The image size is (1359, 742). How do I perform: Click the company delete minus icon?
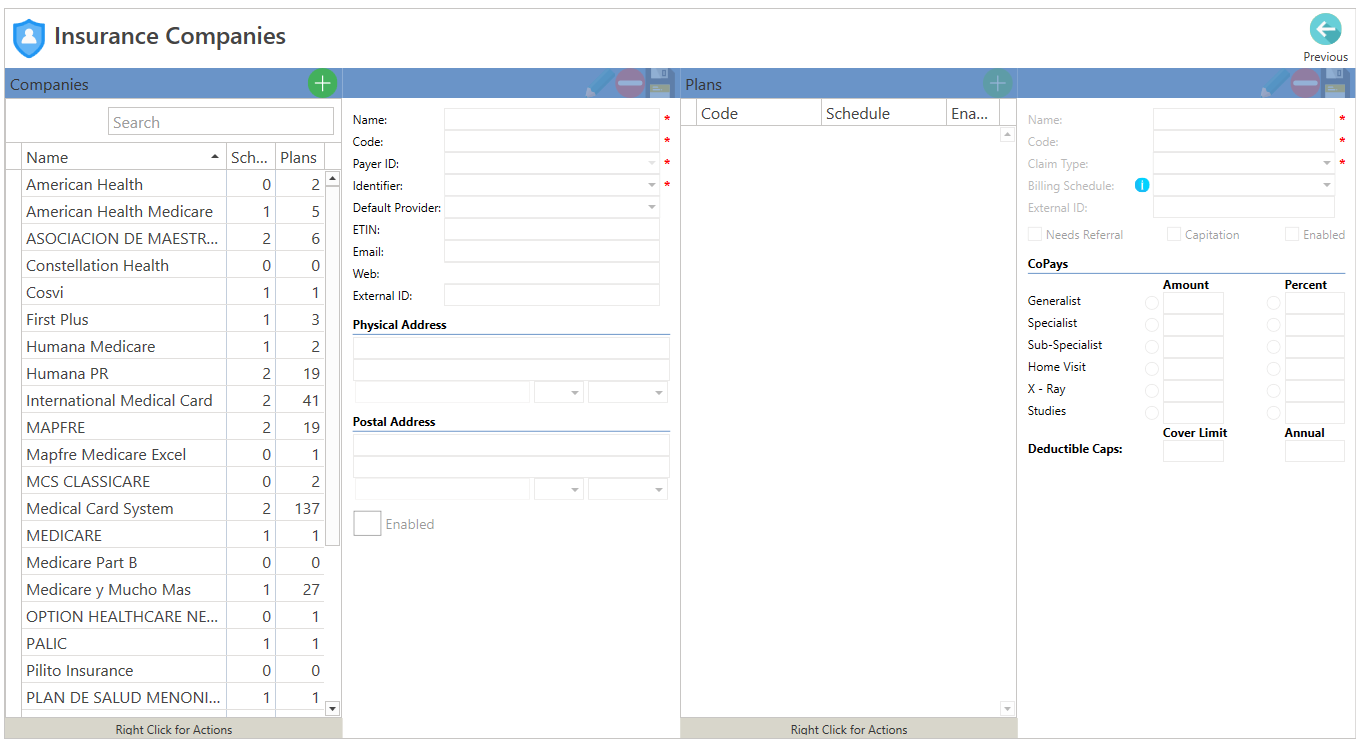[x=630, y=83]
